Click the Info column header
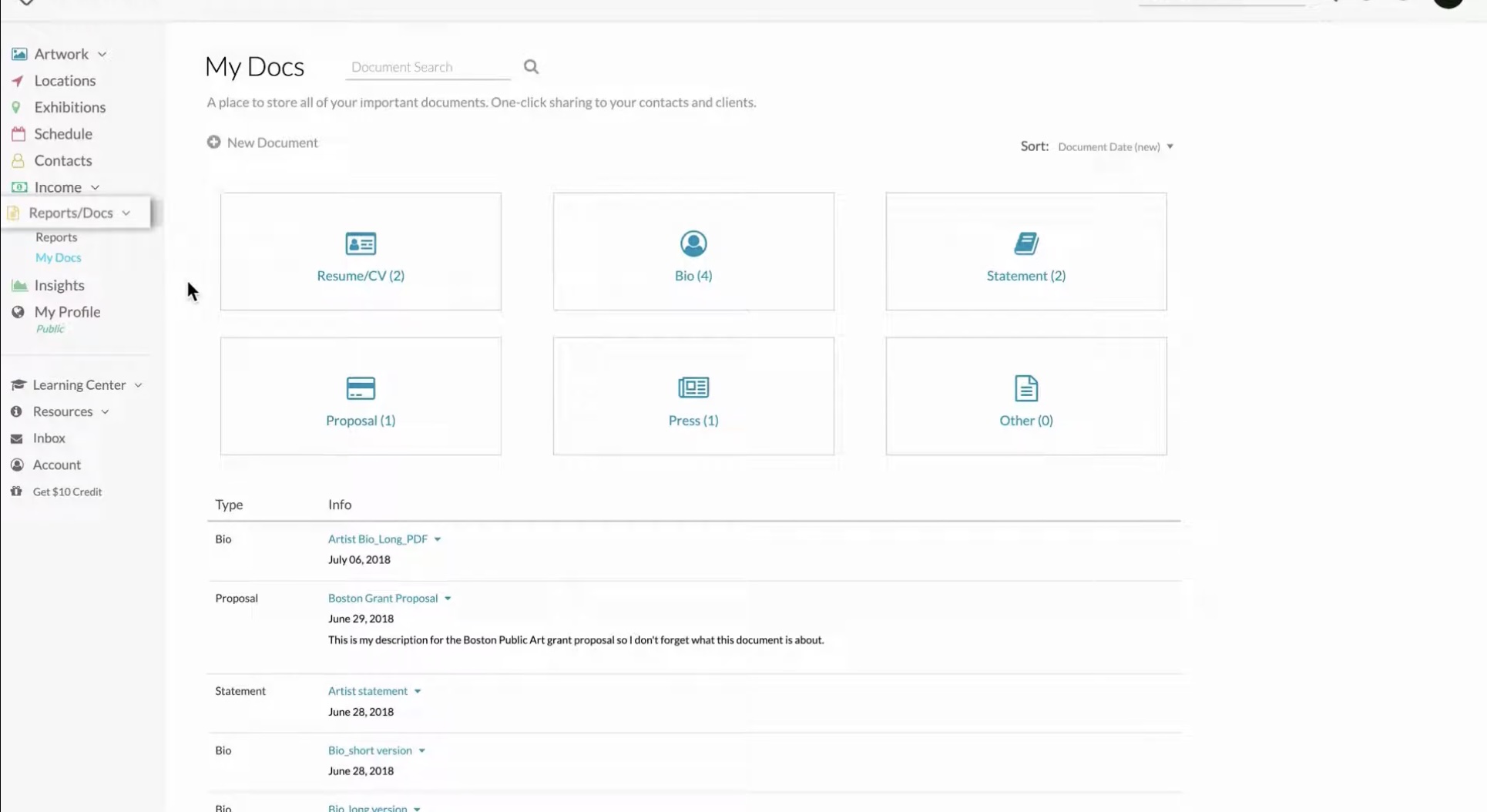This screenshot has width=1487, height=812. coord(340,505)
